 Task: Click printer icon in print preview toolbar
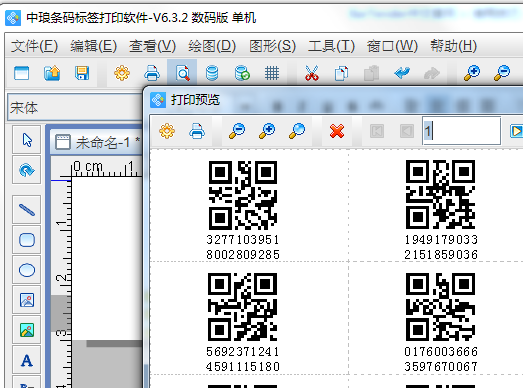197,131
